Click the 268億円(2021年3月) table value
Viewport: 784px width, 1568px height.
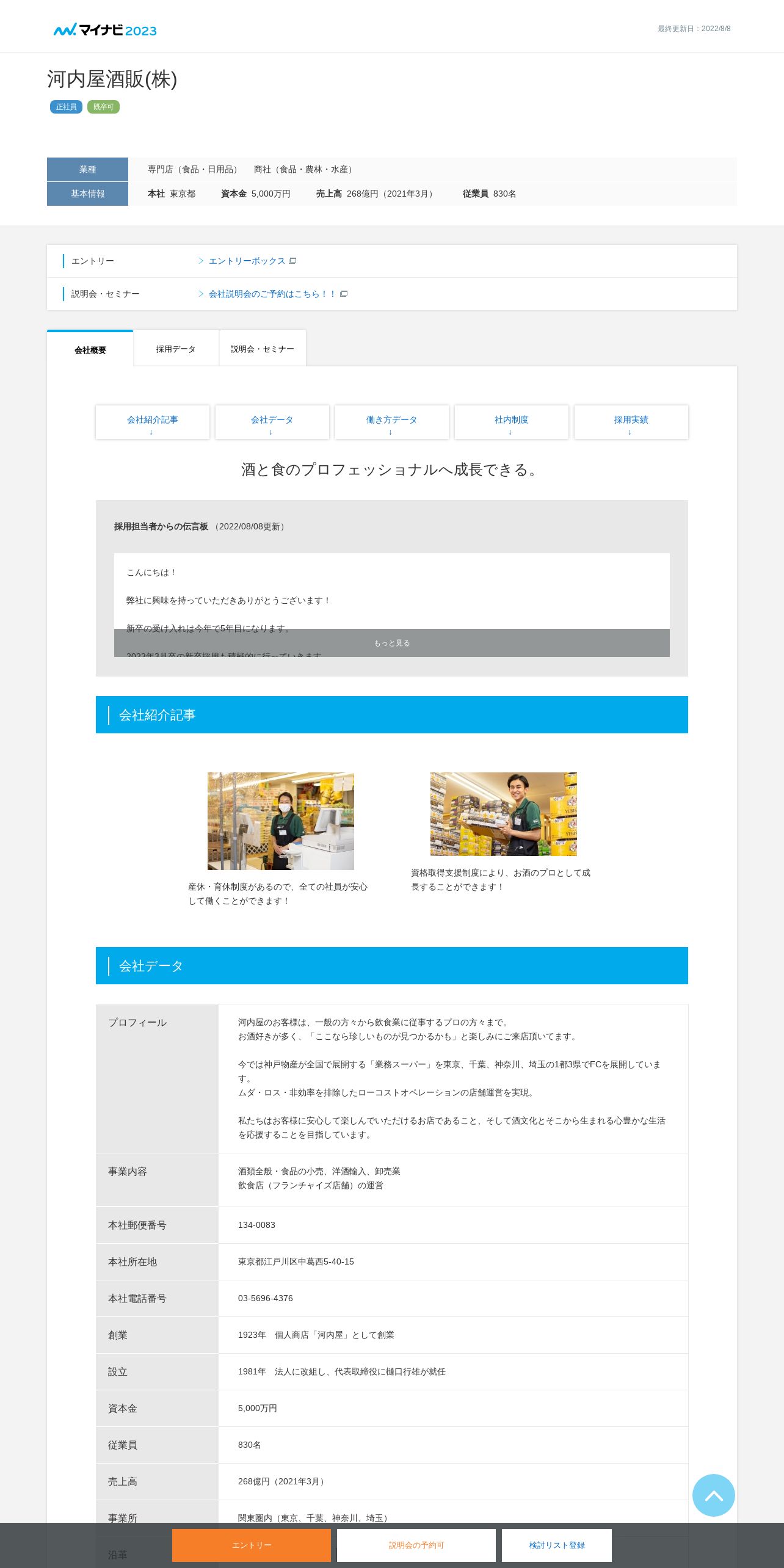pyautogui.click(x=283, y=1481)
